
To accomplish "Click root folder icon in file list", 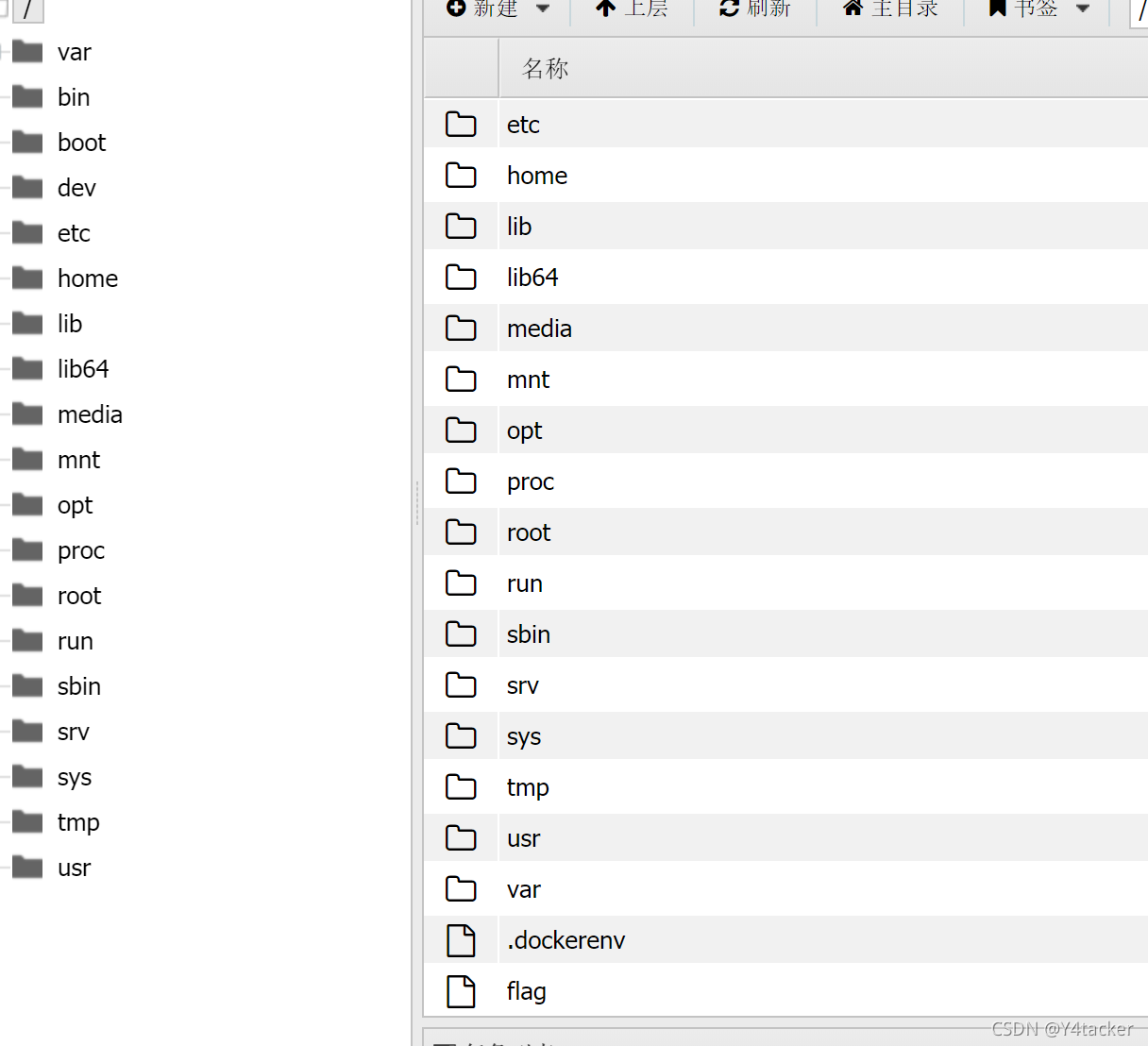I will point(461,531).
